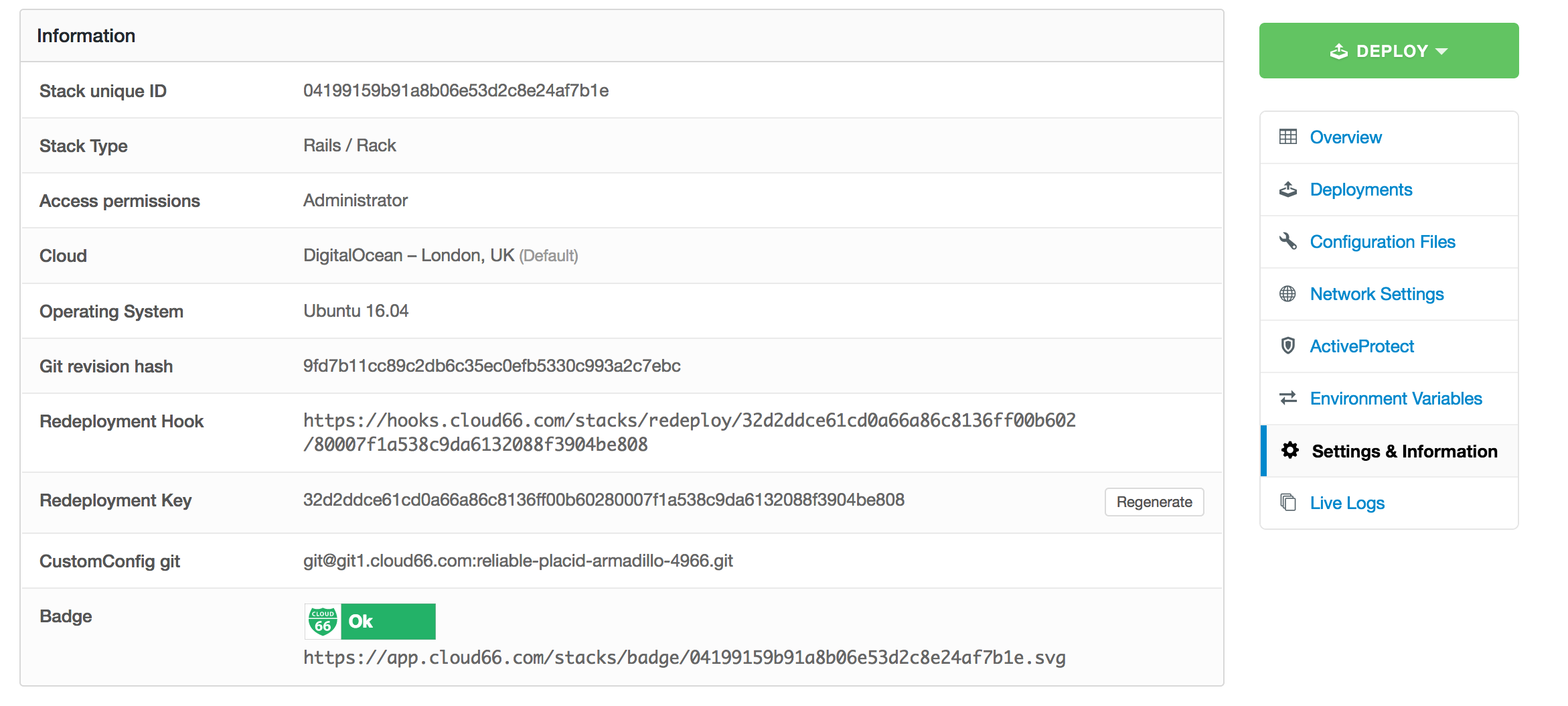Screen dimensions: 1568x706
Task: Click the CustomConfig git repository address
Action: (x=518, y=561)
